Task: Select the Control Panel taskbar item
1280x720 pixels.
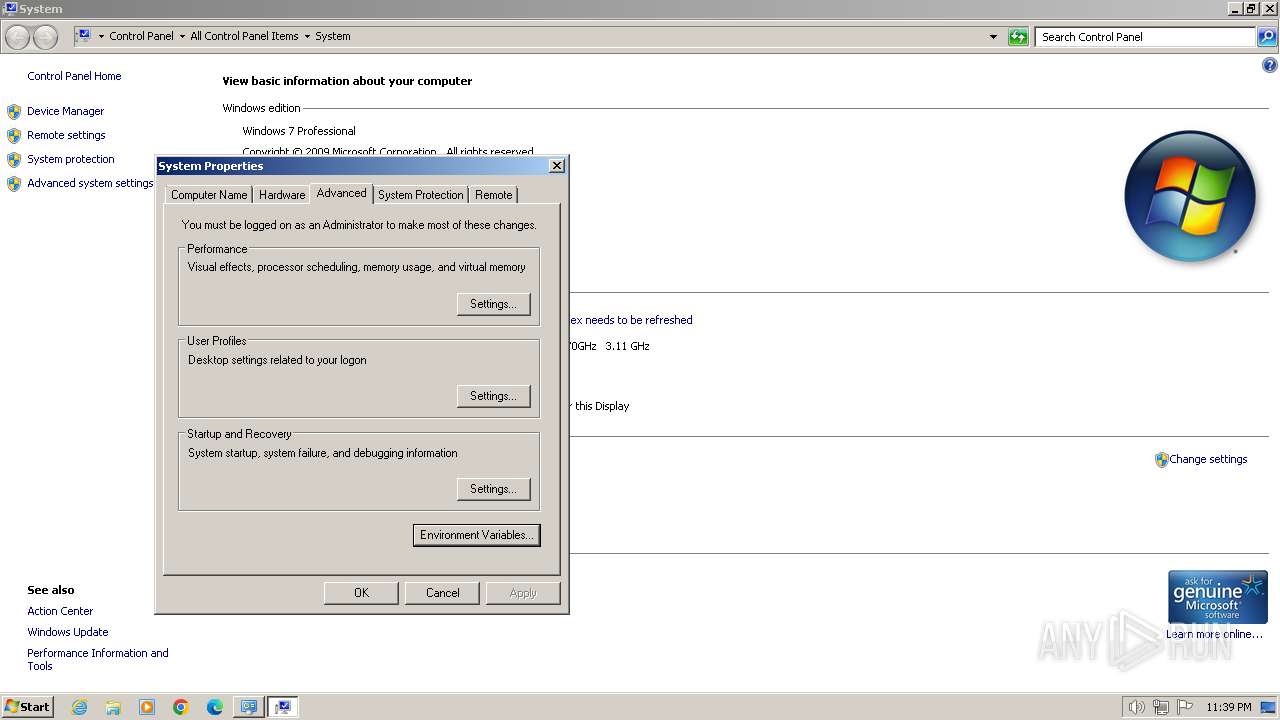Action: (x=247, y=707)
